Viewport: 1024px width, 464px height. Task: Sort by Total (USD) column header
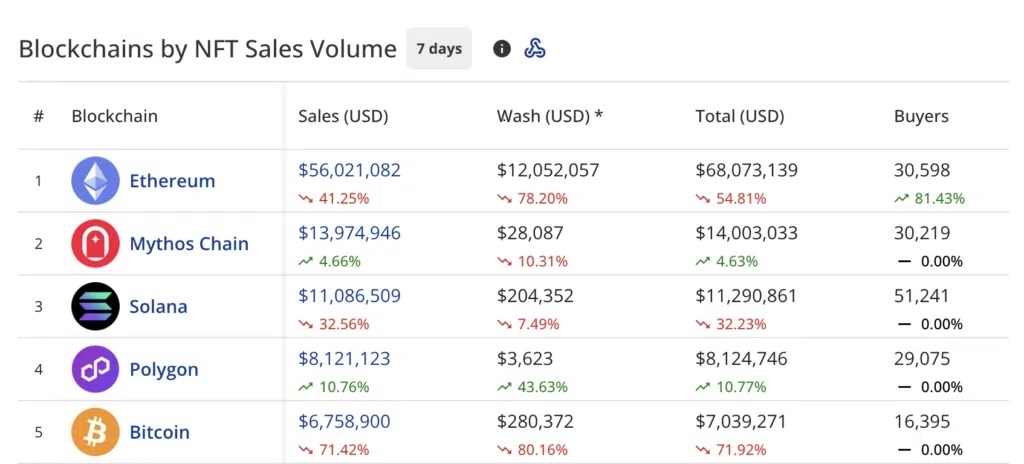(x=740, y=116)
